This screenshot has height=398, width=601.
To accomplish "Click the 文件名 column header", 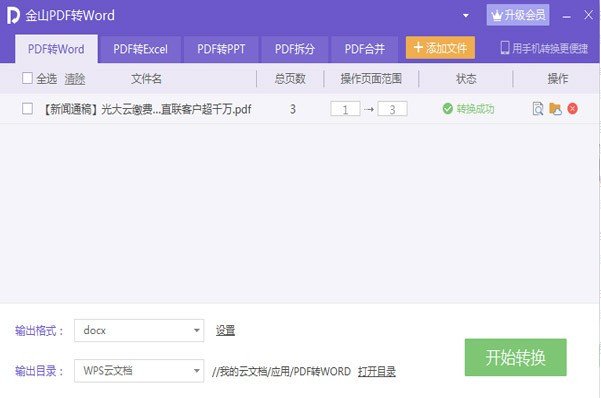I will coord(146,79).
